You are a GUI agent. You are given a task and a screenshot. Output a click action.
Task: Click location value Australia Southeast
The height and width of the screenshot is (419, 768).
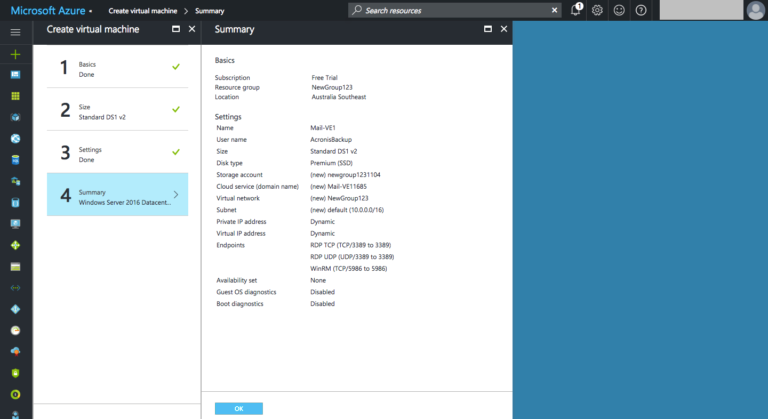coord(339,97)
